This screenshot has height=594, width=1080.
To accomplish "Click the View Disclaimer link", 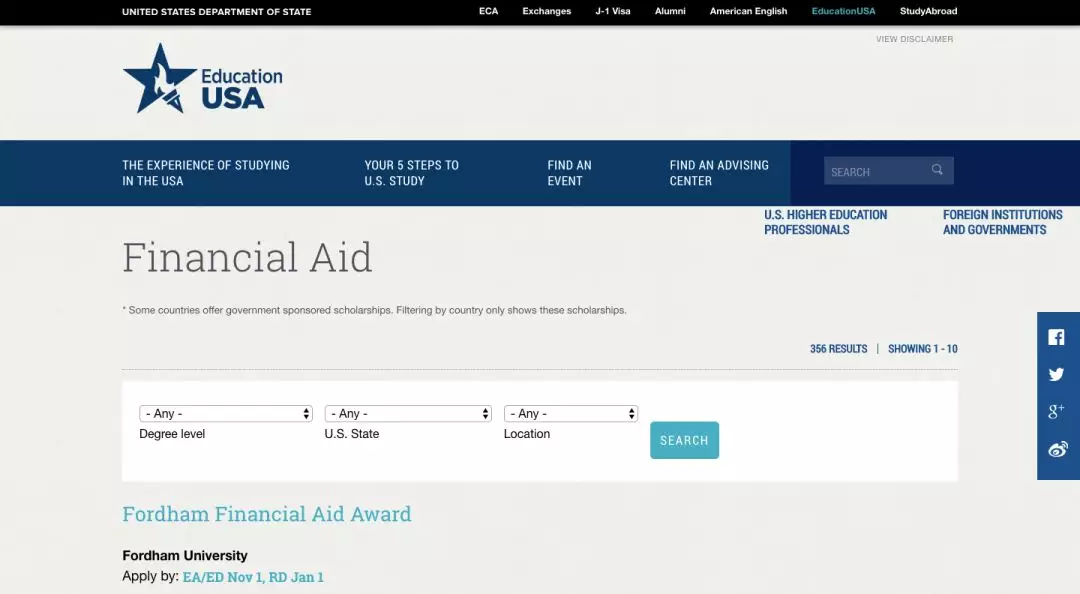I will [x=915, y=39].
